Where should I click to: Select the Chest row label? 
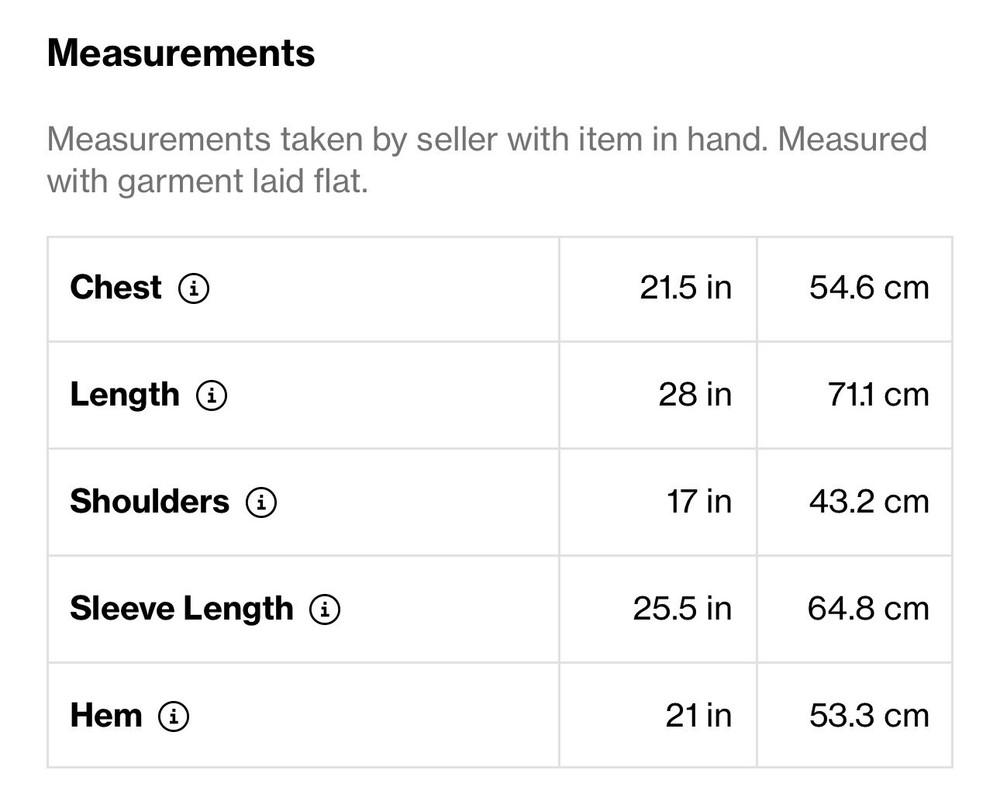tap(115, 288)
